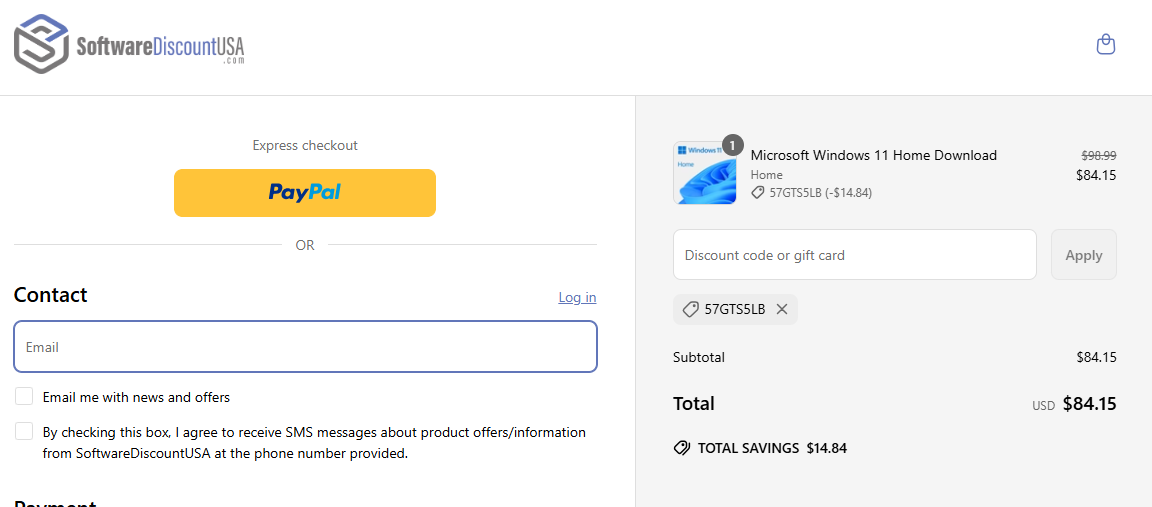Open the Log in link
The width and height of the screenshot is (1152, 507).
[577, 297]
